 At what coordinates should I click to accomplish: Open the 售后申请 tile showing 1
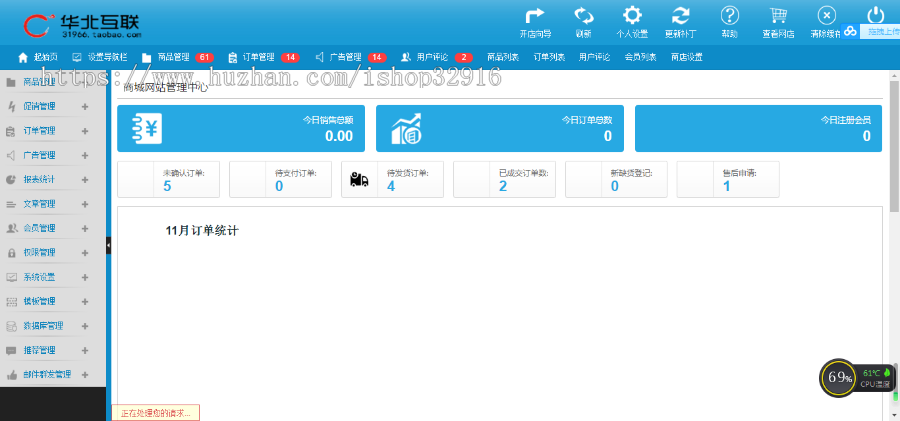coord(728,179)
